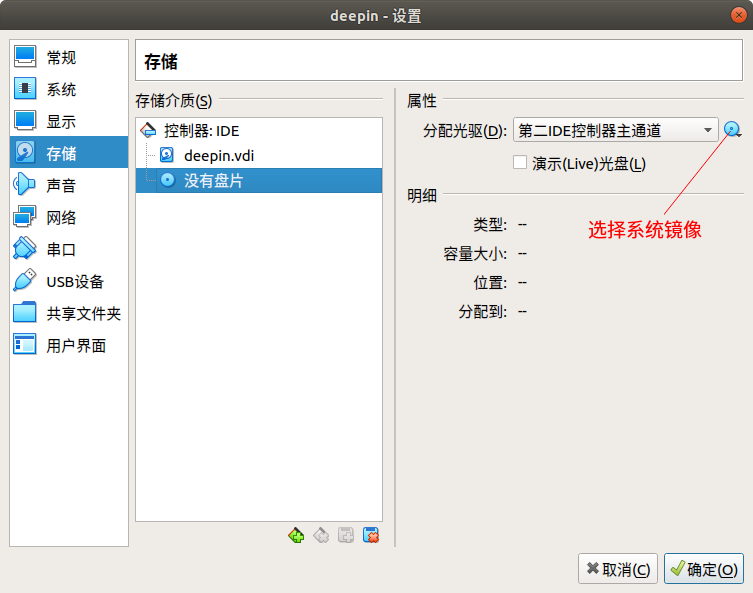Switch to 显示 settings page
753x593 pixels.
click(x=69, y=121)
